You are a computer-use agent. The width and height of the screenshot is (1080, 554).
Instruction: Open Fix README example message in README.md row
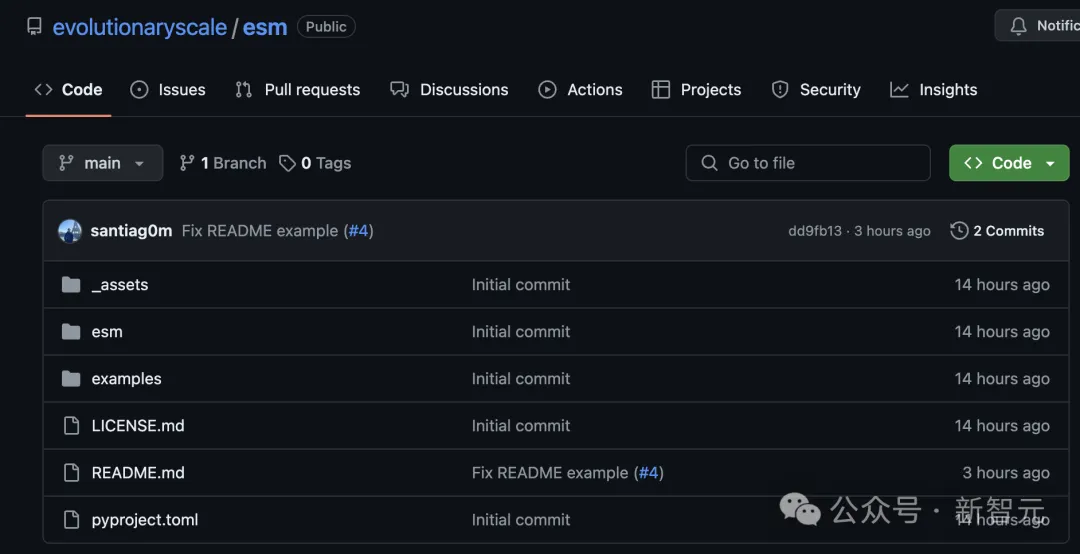pyautogui.click(x=550, y=473)
